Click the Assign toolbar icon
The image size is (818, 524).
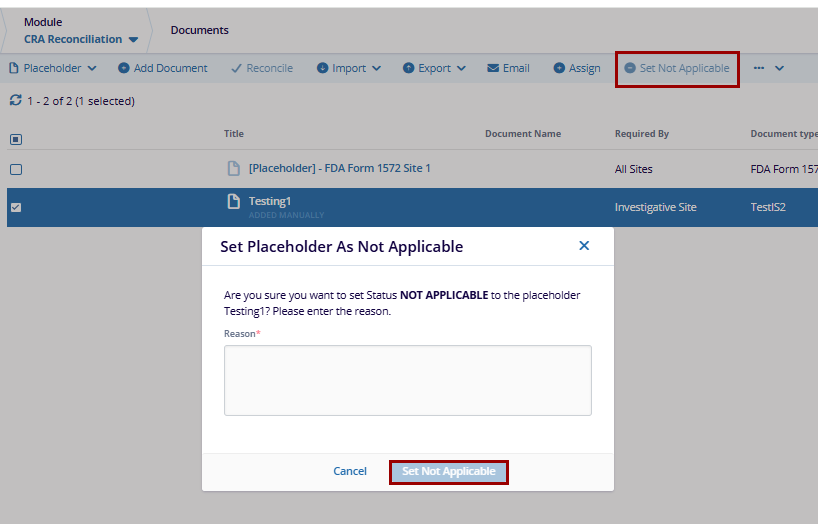(x=558, y=68)
